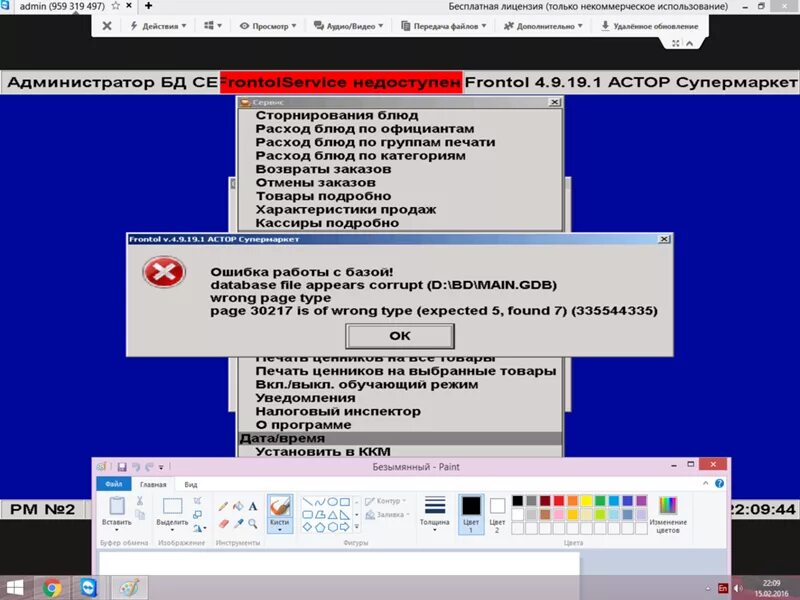Image resolution: width=800 pixels, height=600 pixels.
Task: Click the Undo arrow in Paint quick access
Action: pos(136,467)
